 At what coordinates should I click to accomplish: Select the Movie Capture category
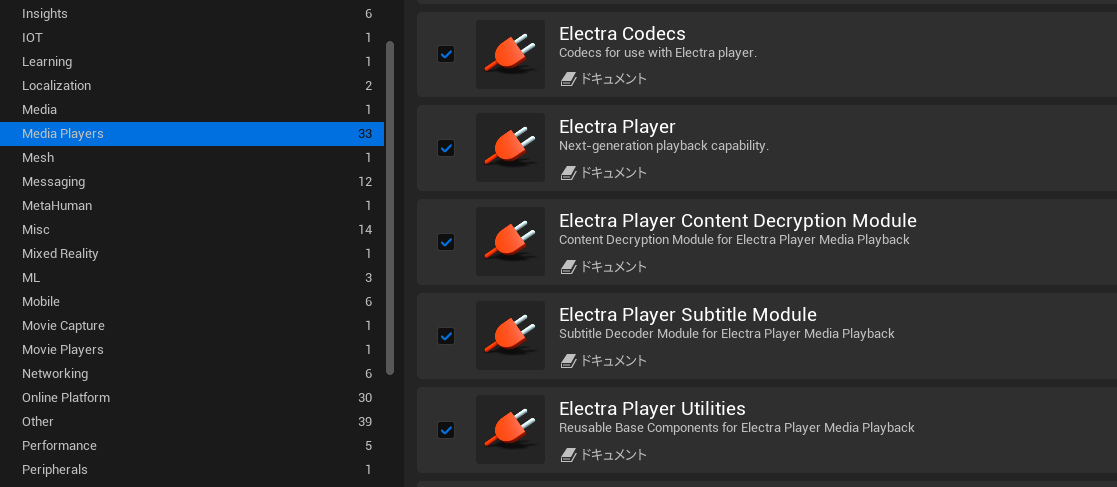(192, 325)
